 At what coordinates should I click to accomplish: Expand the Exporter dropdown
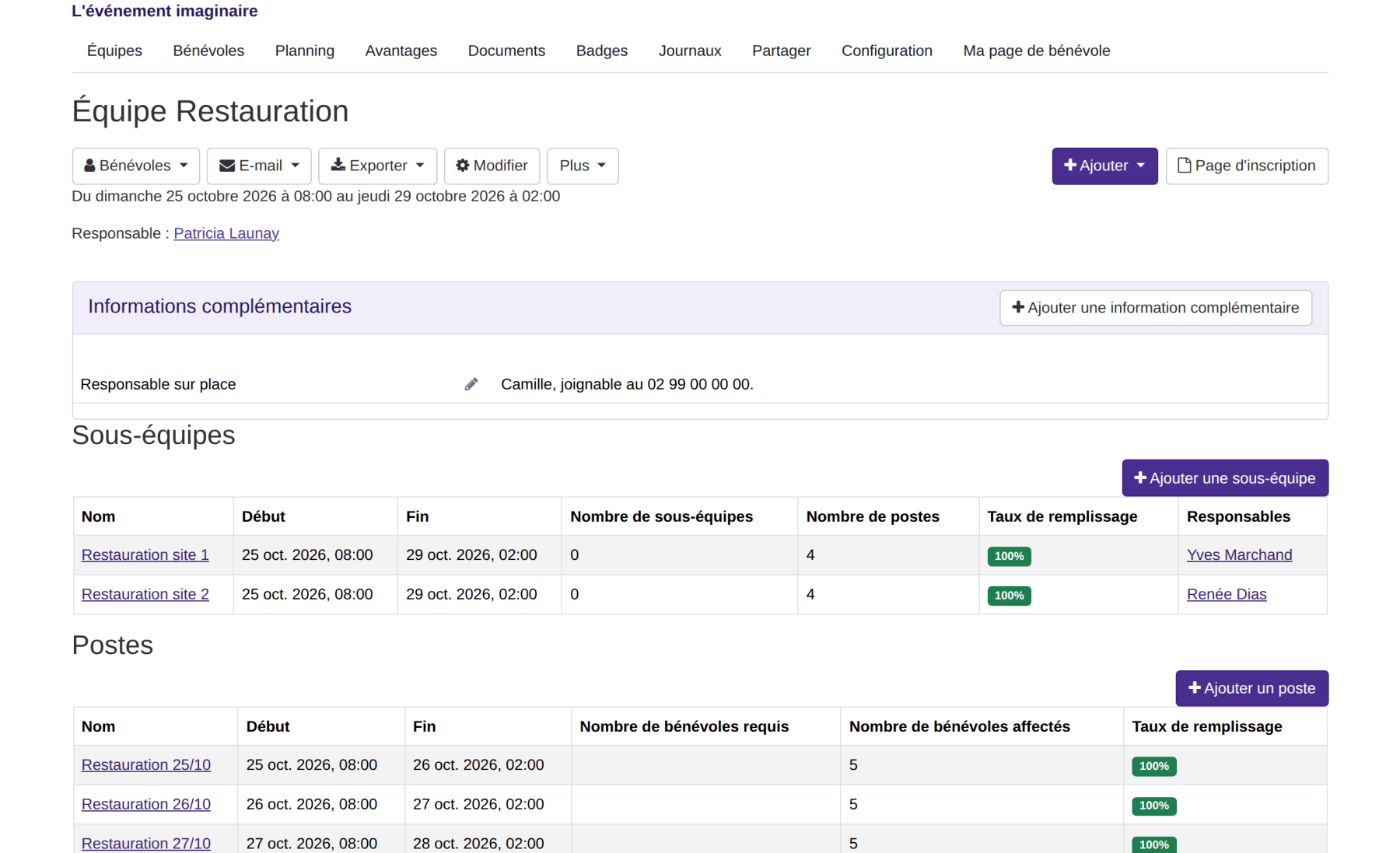(377, 166)
